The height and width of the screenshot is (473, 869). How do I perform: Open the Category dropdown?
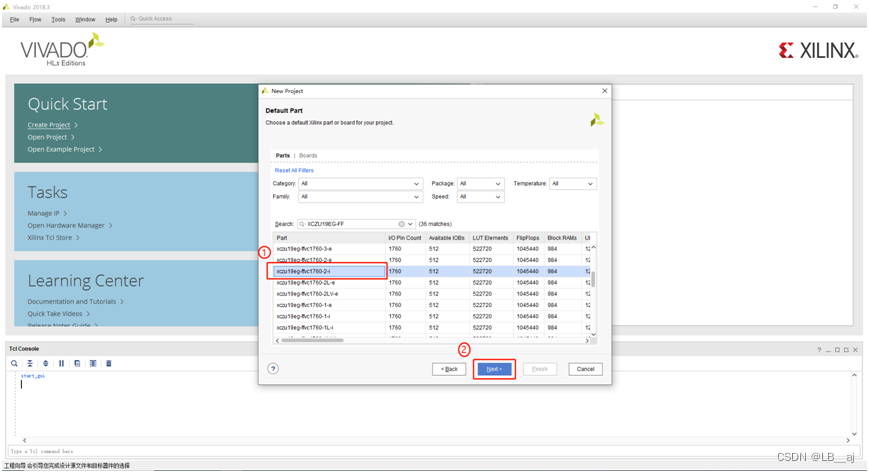point(361,184)
